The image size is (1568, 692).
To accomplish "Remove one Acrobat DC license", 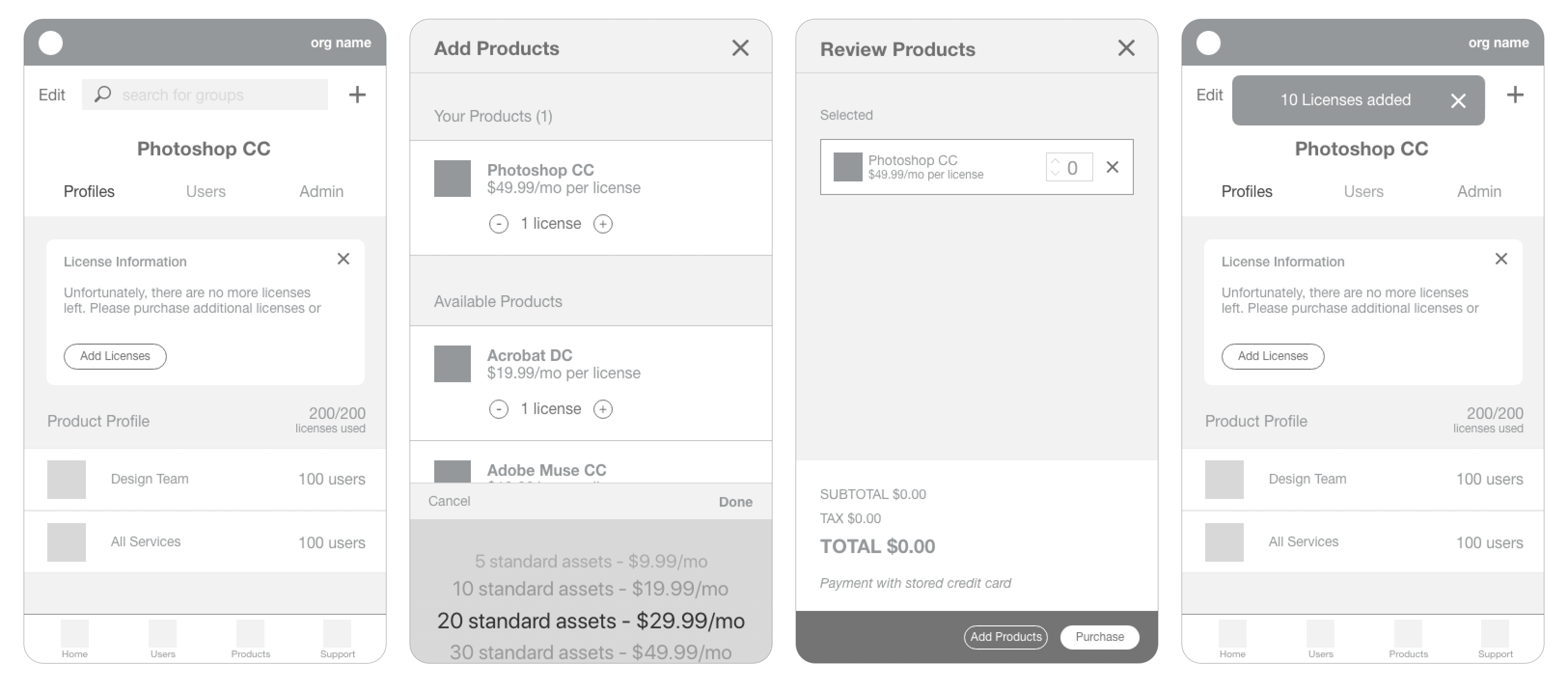I will (498, 409).
